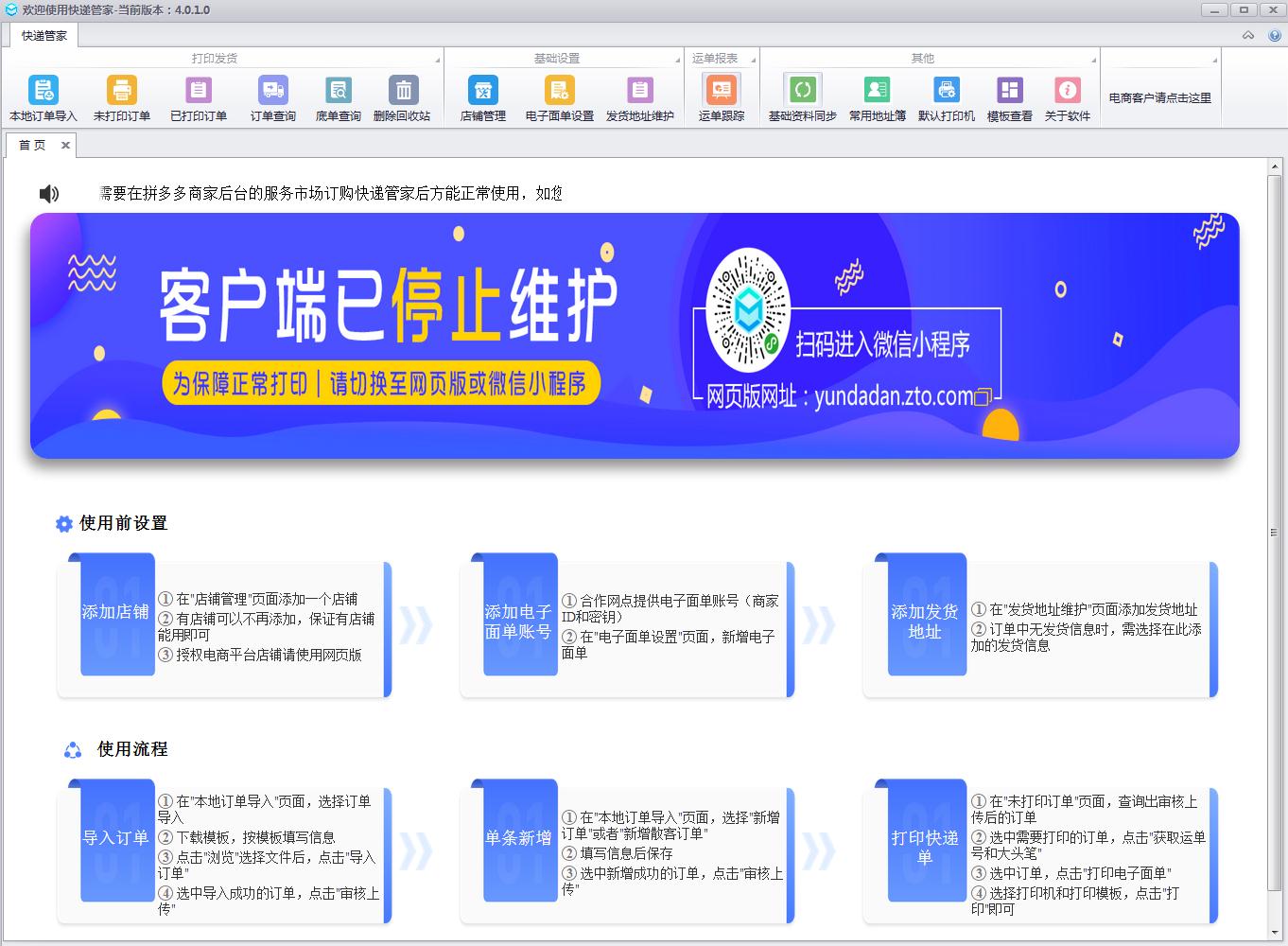Image resolution: width=1288 pixels, height=946 pixels.
Task: Expand the 打印发货 group options arrow
Action: [x=437, y=59]
